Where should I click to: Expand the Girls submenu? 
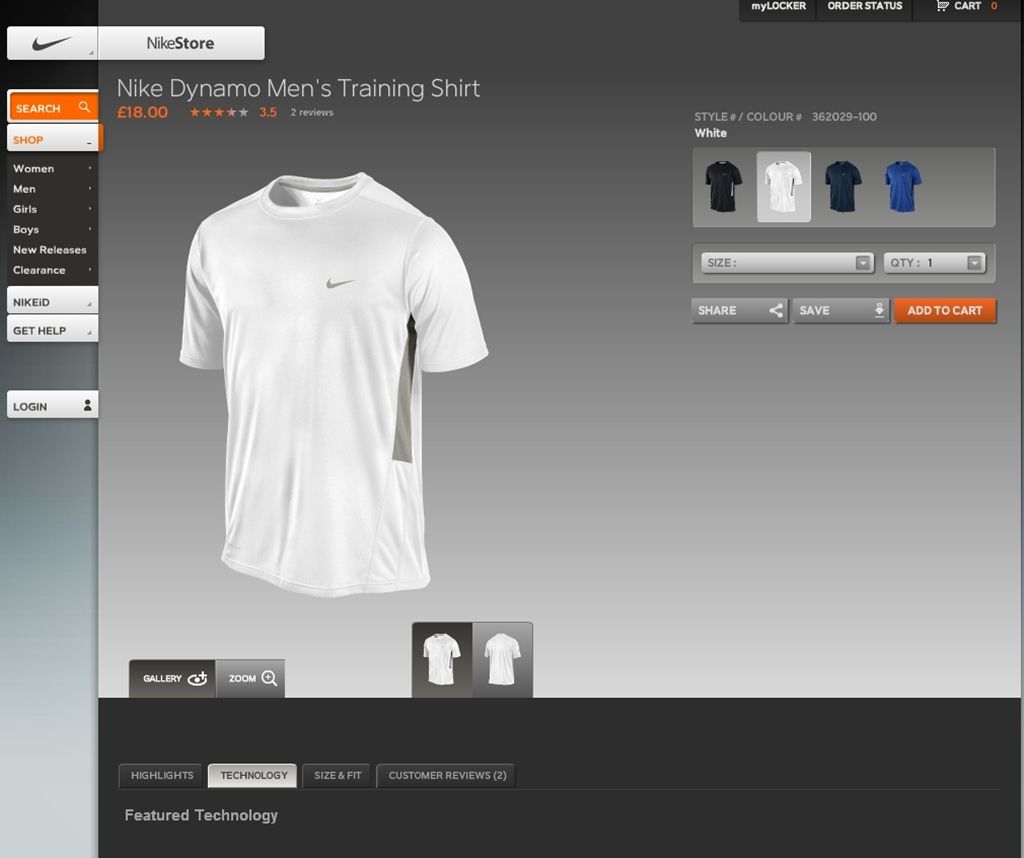pos(52,209)
